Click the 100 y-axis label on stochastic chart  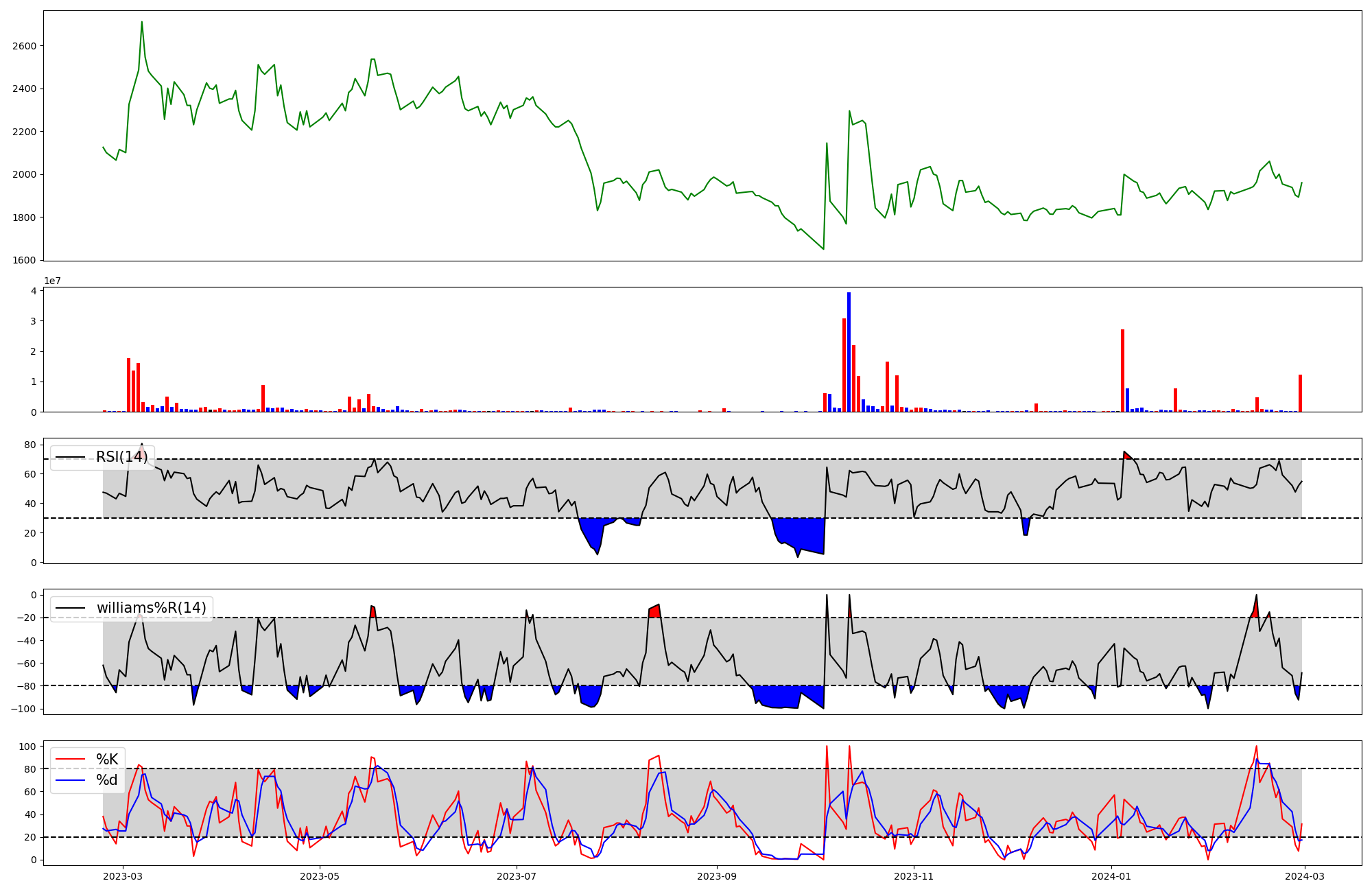point(27,747)
